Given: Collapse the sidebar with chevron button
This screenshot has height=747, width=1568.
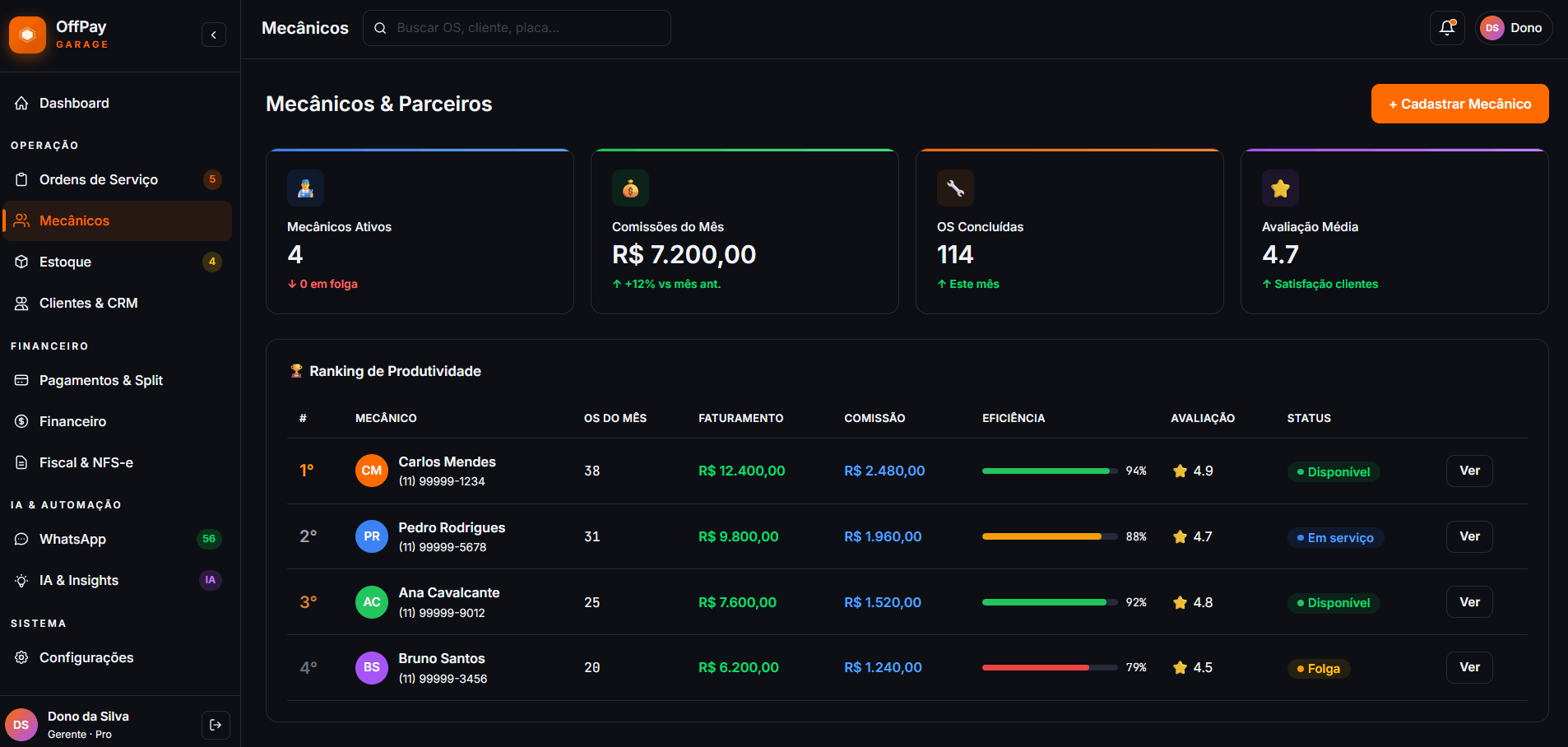Looking at the screenshot, I should coord(214,35).
